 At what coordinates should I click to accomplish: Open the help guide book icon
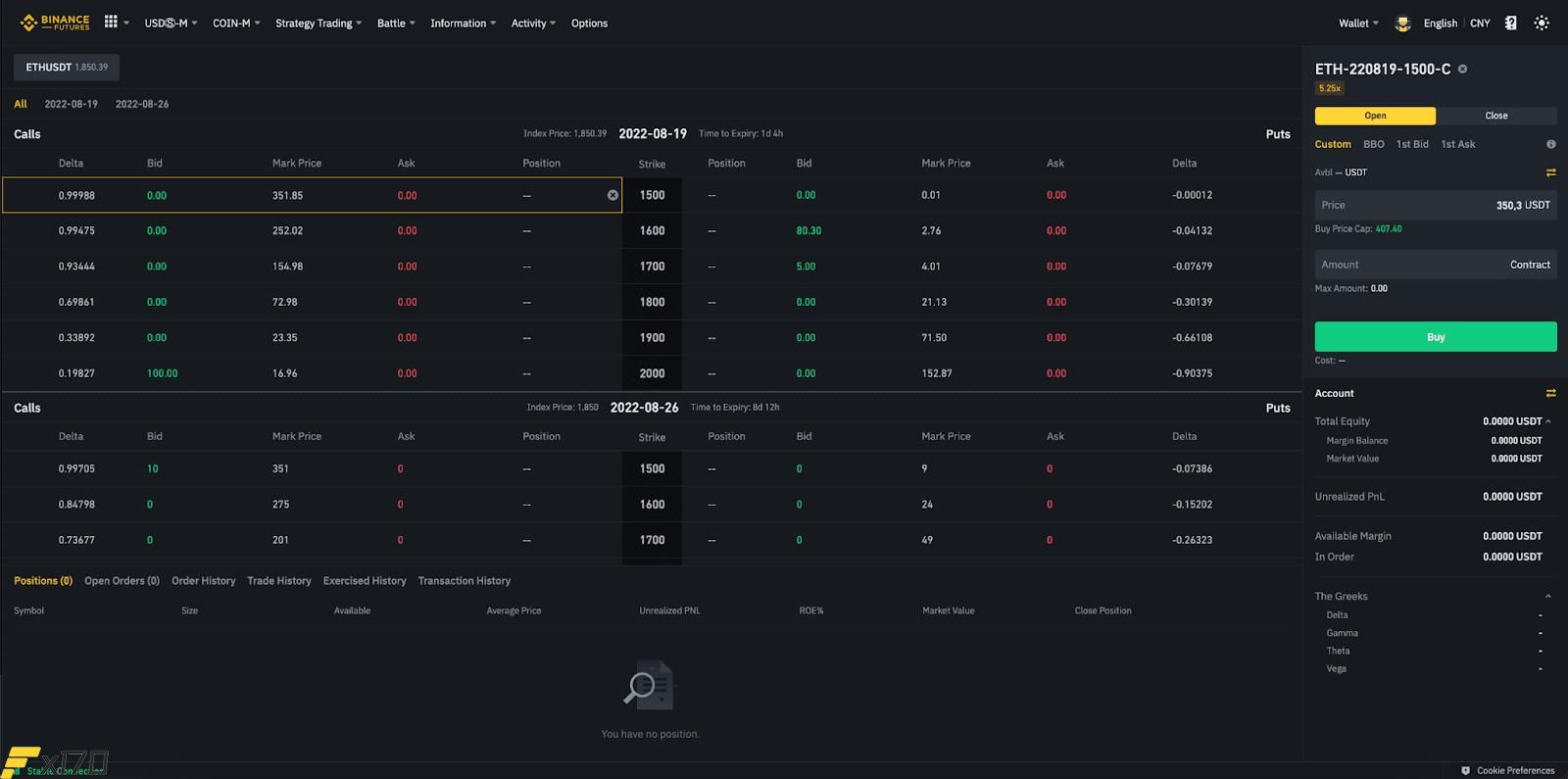(1510, 23)
